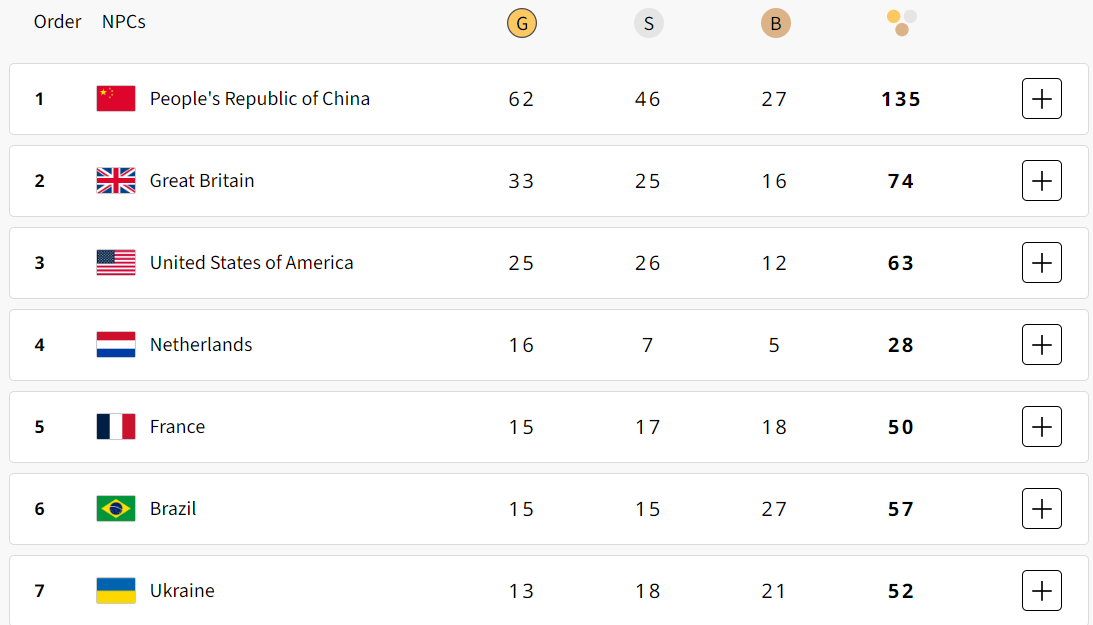The width and height of the screenshot is (1093, 625).
Task: Sort by total medals icon column
Action: [x=901, y=22]
